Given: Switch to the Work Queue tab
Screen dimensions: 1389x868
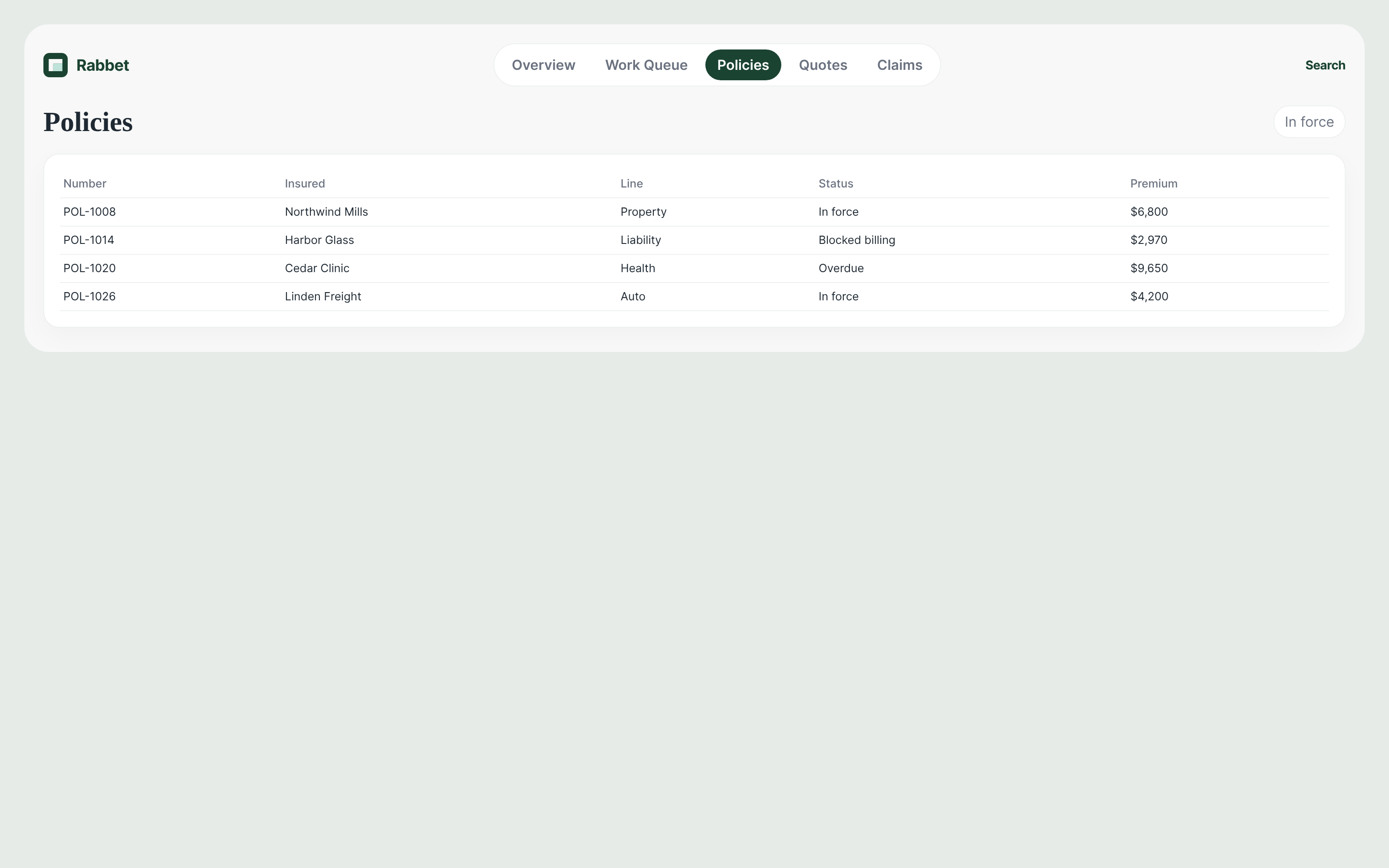Looking at the screenshot, I should click(x=646, y=65).
